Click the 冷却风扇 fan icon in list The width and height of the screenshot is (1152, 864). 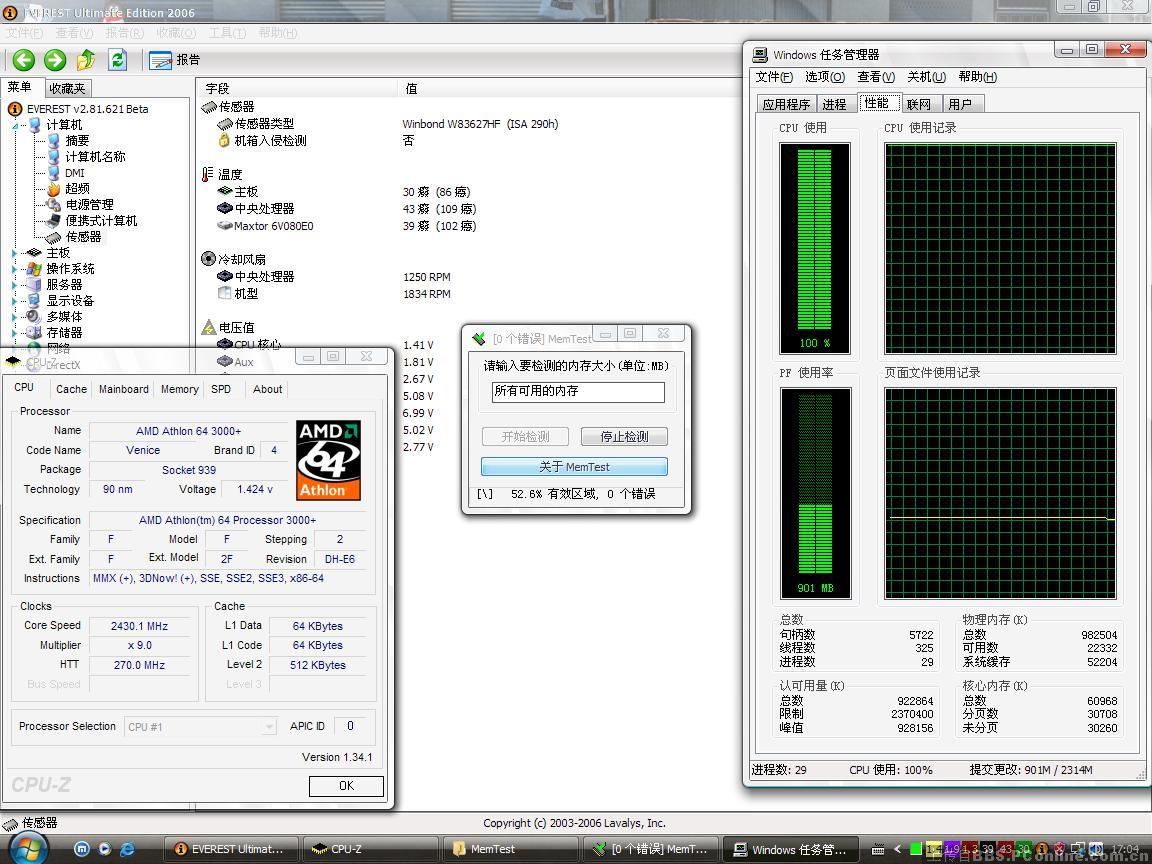tap(209, 259)
